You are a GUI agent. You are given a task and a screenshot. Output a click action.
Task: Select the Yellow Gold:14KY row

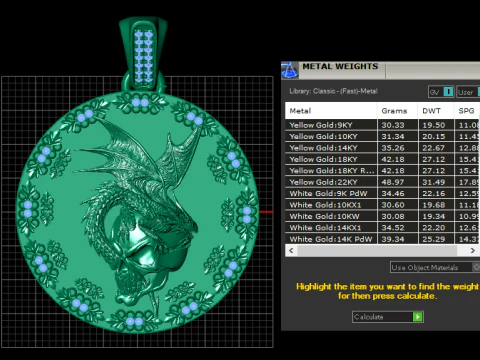click(x=382, y=148)
